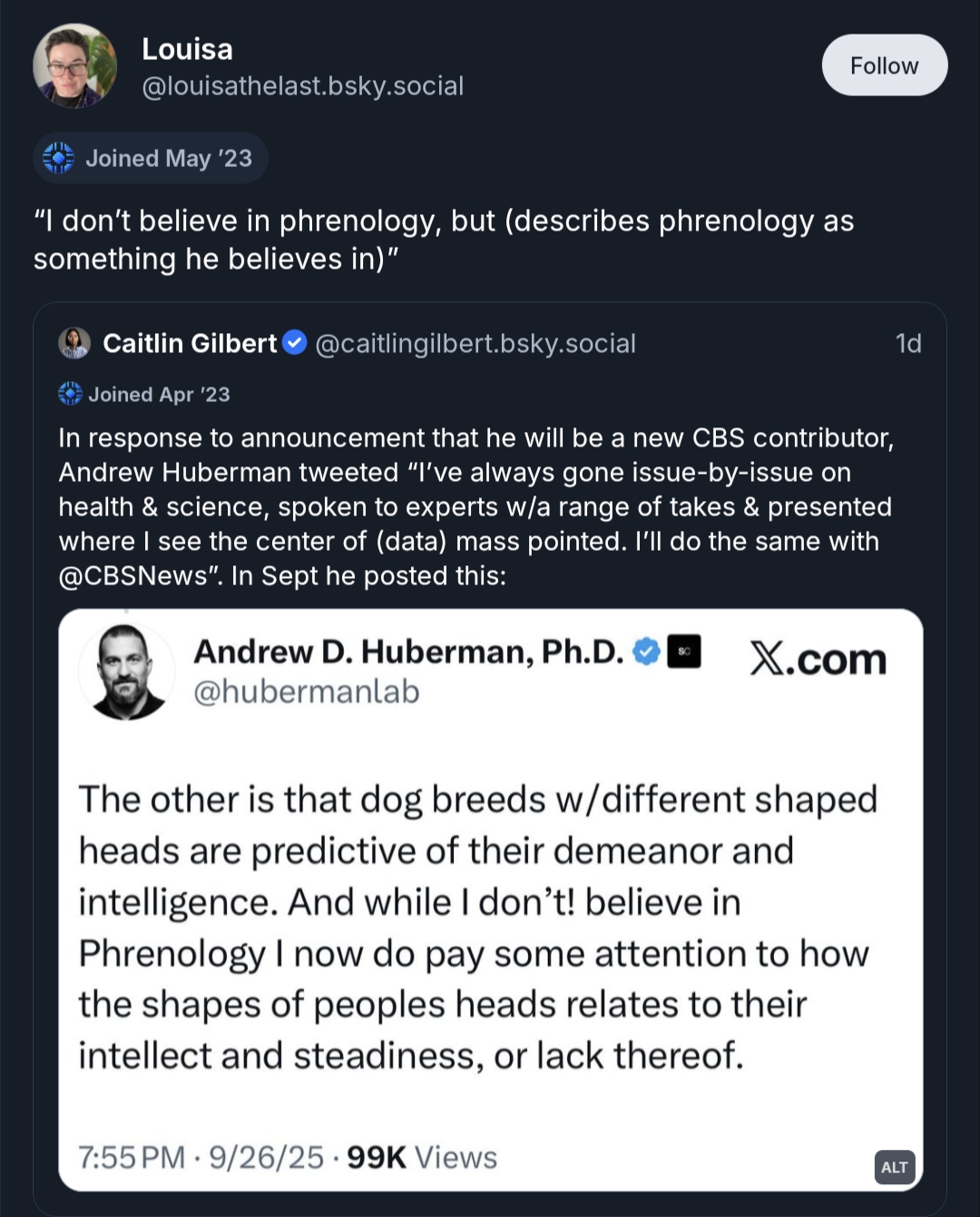This screenshot has height=1217, width=980.
Task: Click the badge icon beside Joined May '23
Action: [x=59, y=158]
